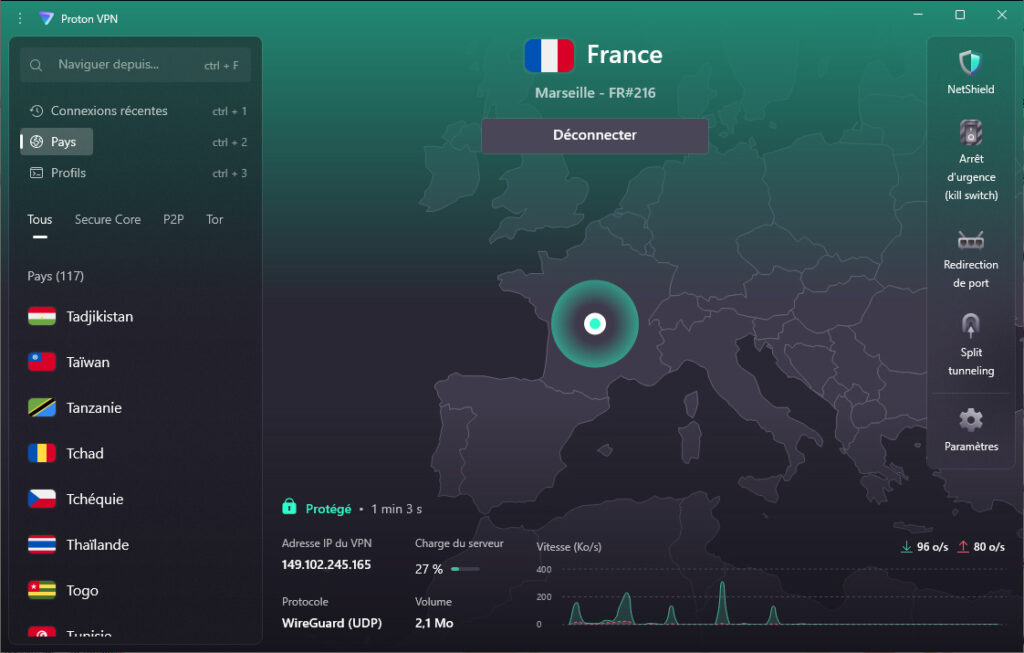Screen dimensions: 1024x653
Task: Click the three-dot menu at top left
Action: pos(18,18)
